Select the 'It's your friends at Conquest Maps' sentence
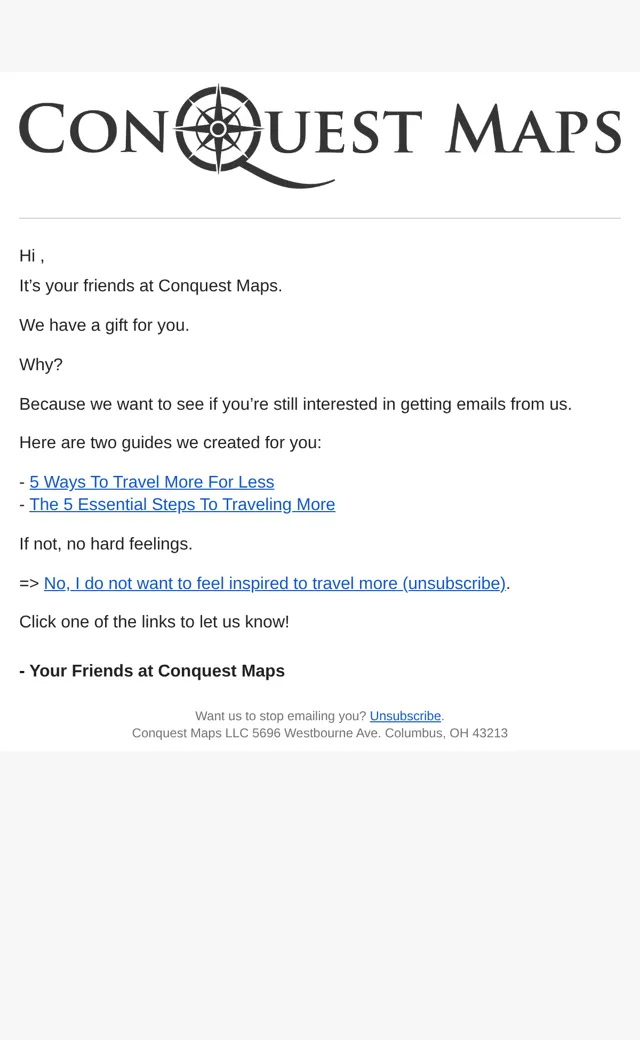 click(151, 286)
